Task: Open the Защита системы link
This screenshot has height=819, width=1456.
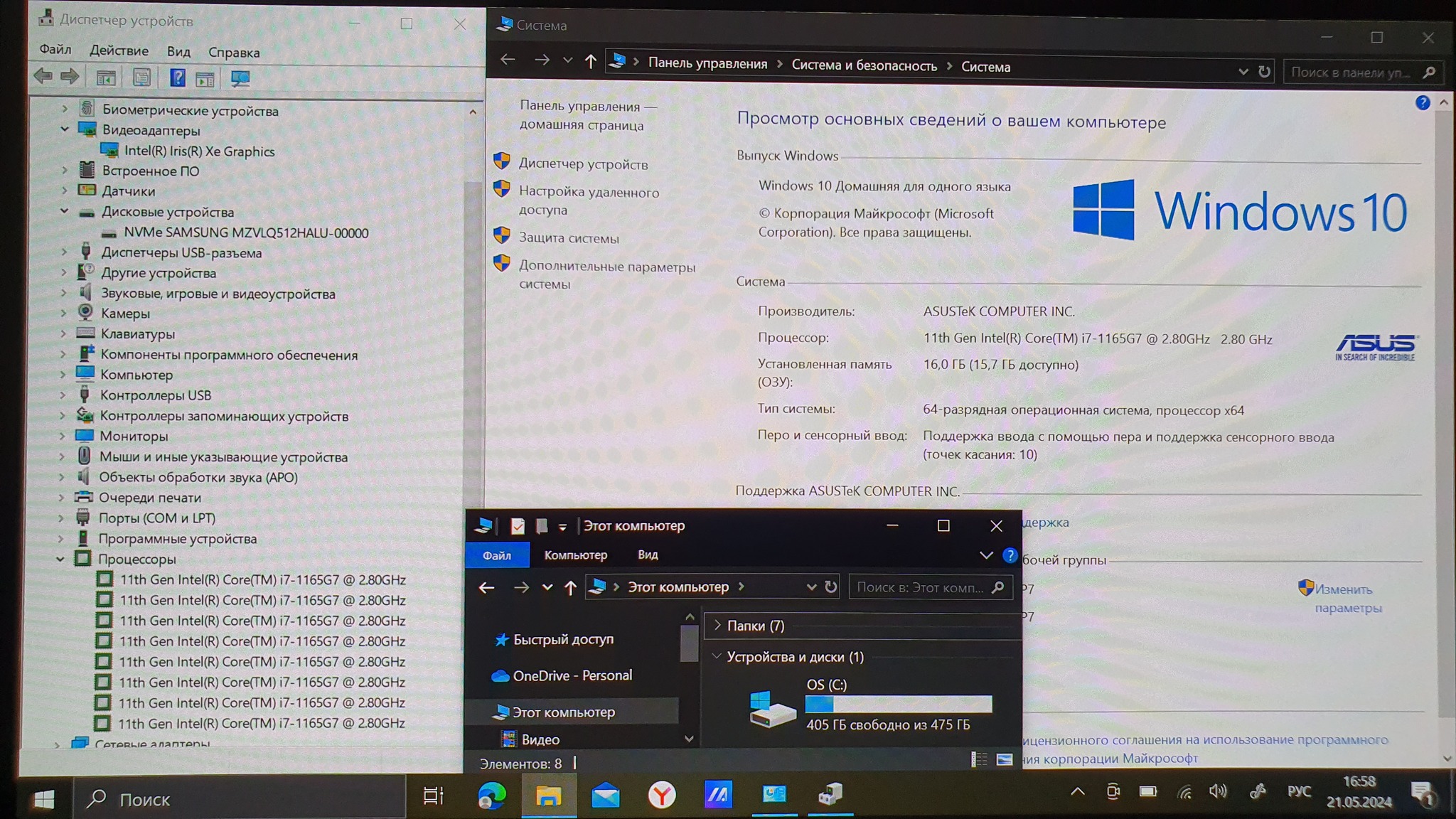Action: point(568,238)
